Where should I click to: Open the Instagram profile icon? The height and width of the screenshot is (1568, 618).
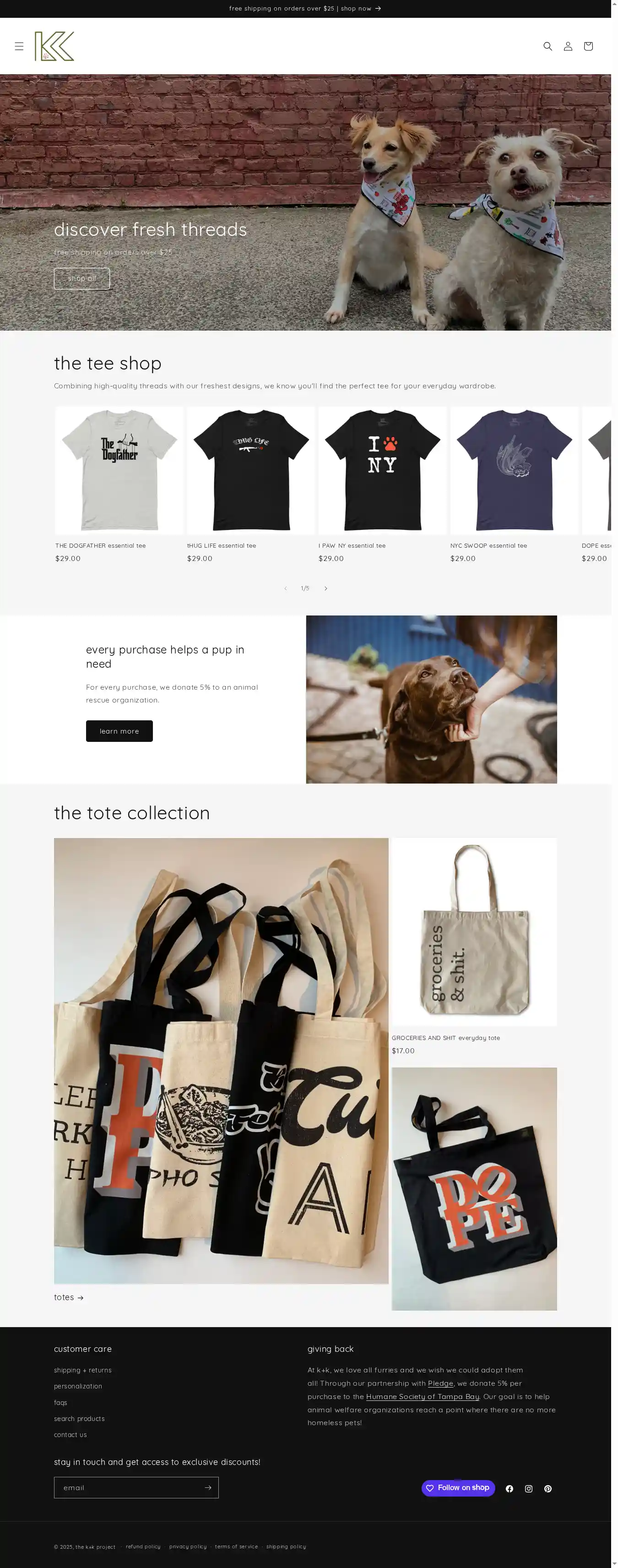coord(529,1488)
